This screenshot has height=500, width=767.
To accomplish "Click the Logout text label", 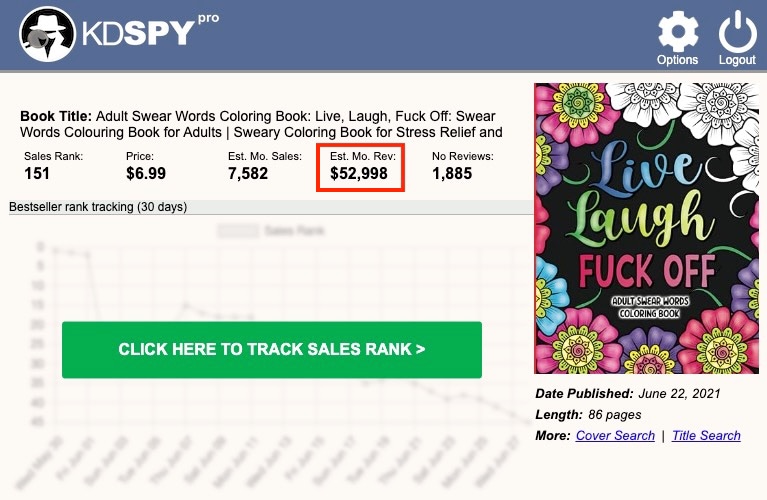I will click(x=737, y=60).
